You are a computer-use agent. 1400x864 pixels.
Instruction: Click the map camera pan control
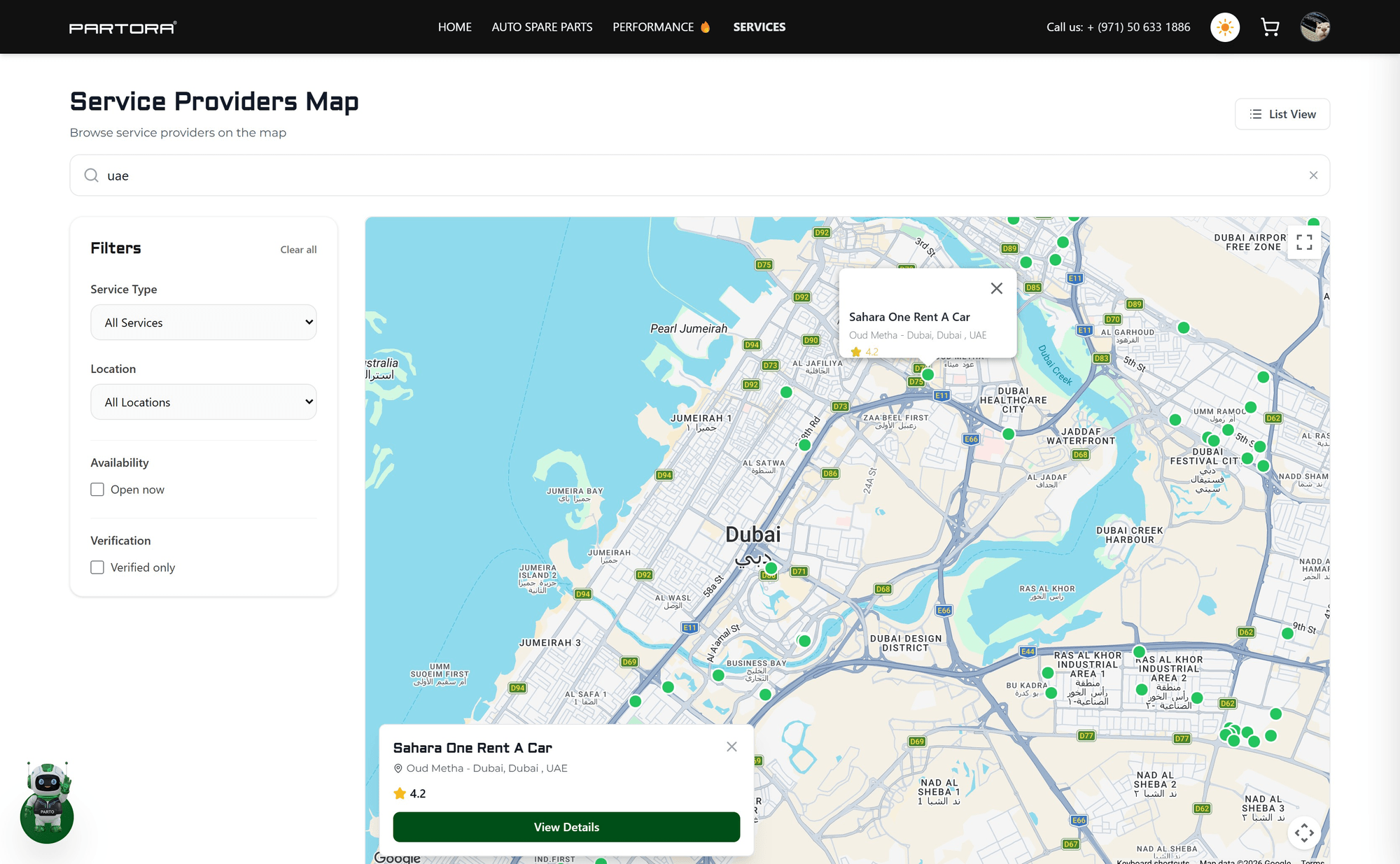pos(1304,833)
